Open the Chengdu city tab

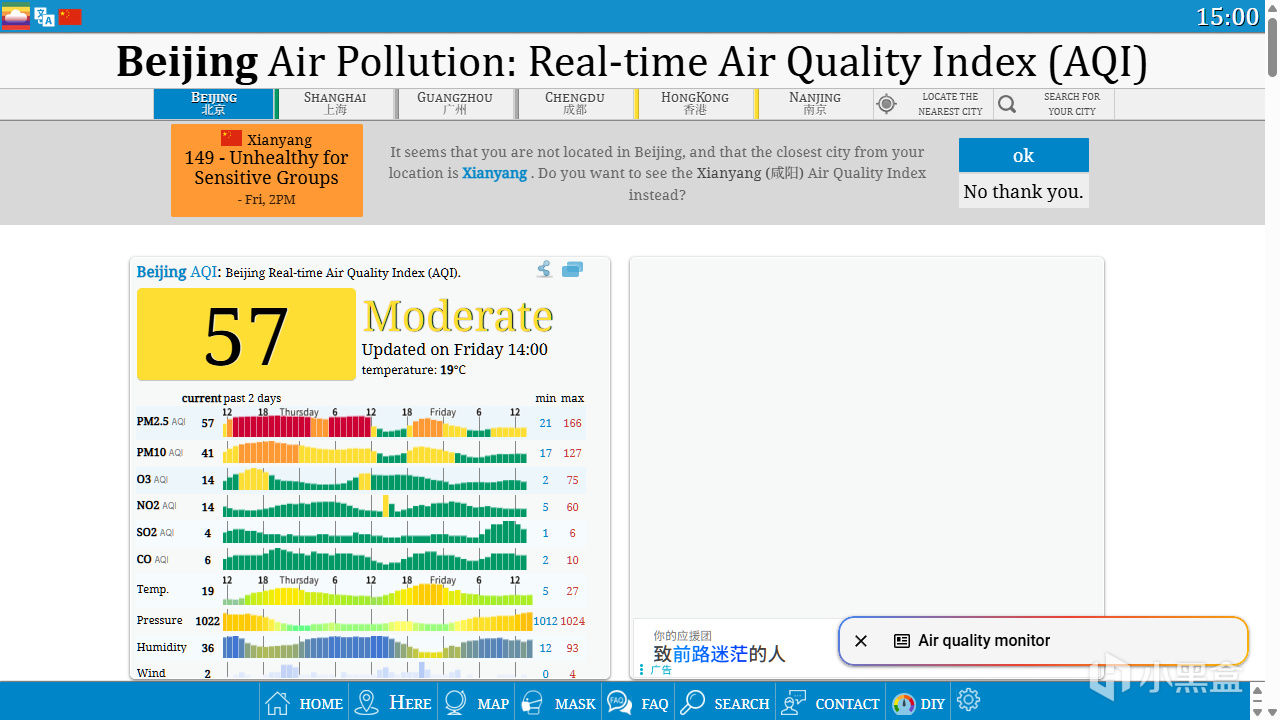click(575, 104)
